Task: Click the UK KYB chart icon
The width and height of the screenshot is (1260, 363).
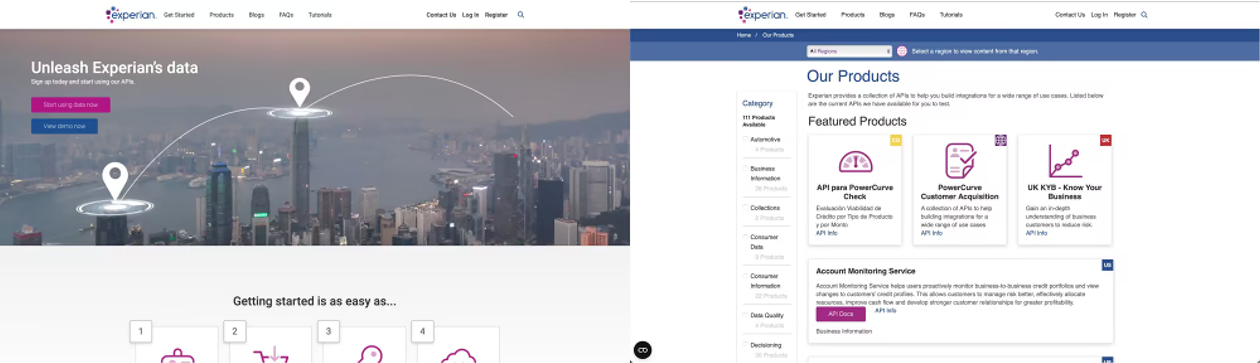Action: pyautogui.click(x=1065, y=161)
